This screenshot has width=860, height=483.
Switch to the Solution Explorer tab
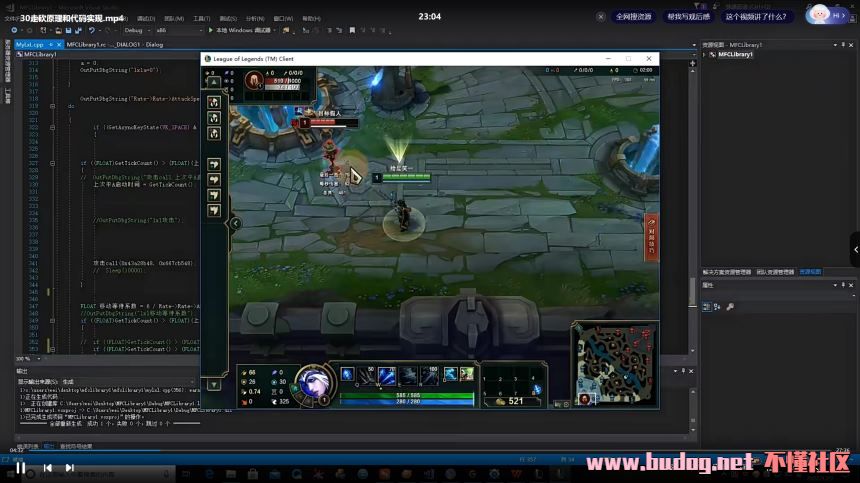(727, 272)
